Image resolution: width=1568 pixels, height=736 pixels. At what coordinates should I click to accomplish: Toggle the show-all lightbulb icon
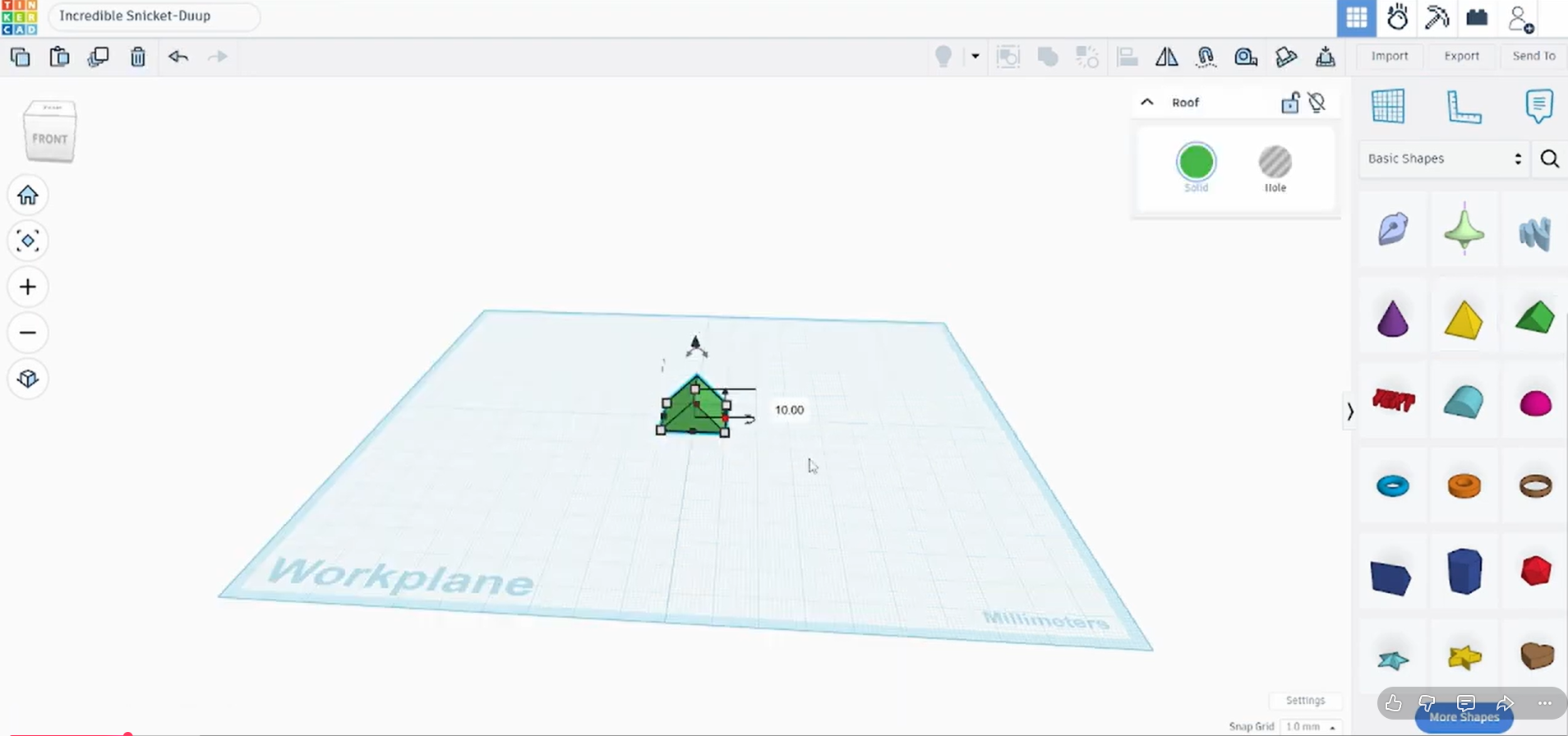pyautogui.click(x=943, y=57)
